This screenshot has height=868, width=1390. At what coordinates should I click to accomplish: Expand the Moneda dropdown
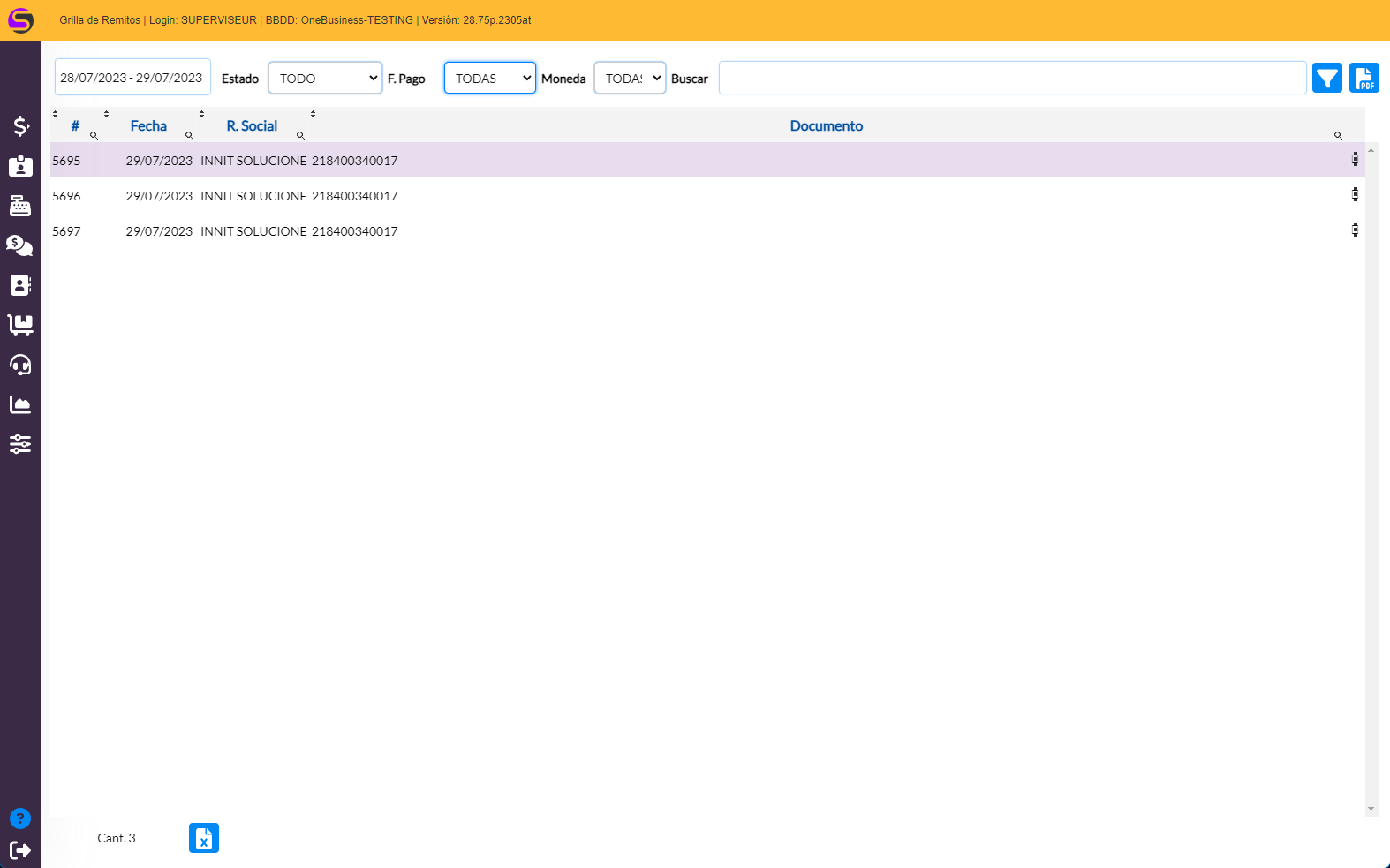tap(629, 79)
